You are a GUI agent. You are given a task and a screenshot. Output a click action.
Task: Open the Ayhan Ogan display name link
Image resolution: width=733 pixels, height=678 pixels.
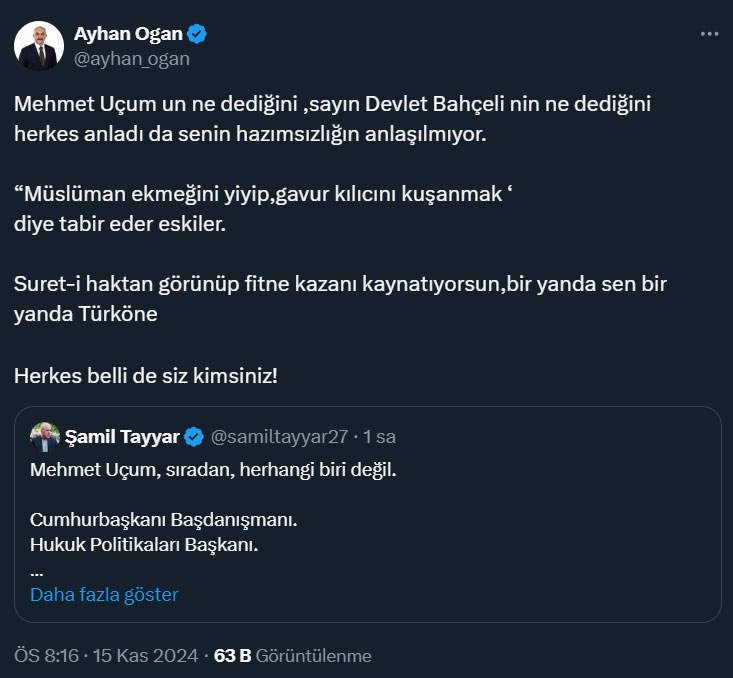click(x=130, y=34)
